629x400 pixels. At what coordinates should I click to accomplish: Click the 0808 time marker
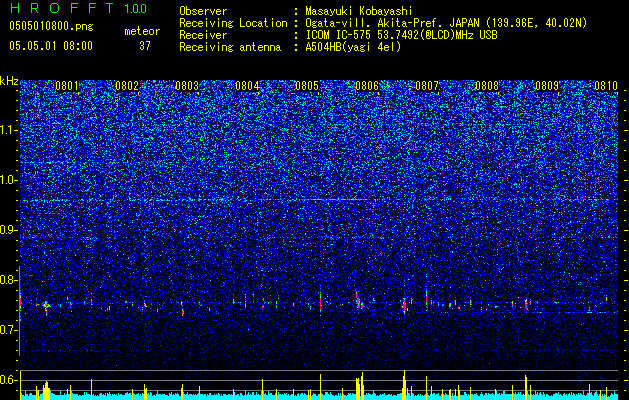point(487,86)
